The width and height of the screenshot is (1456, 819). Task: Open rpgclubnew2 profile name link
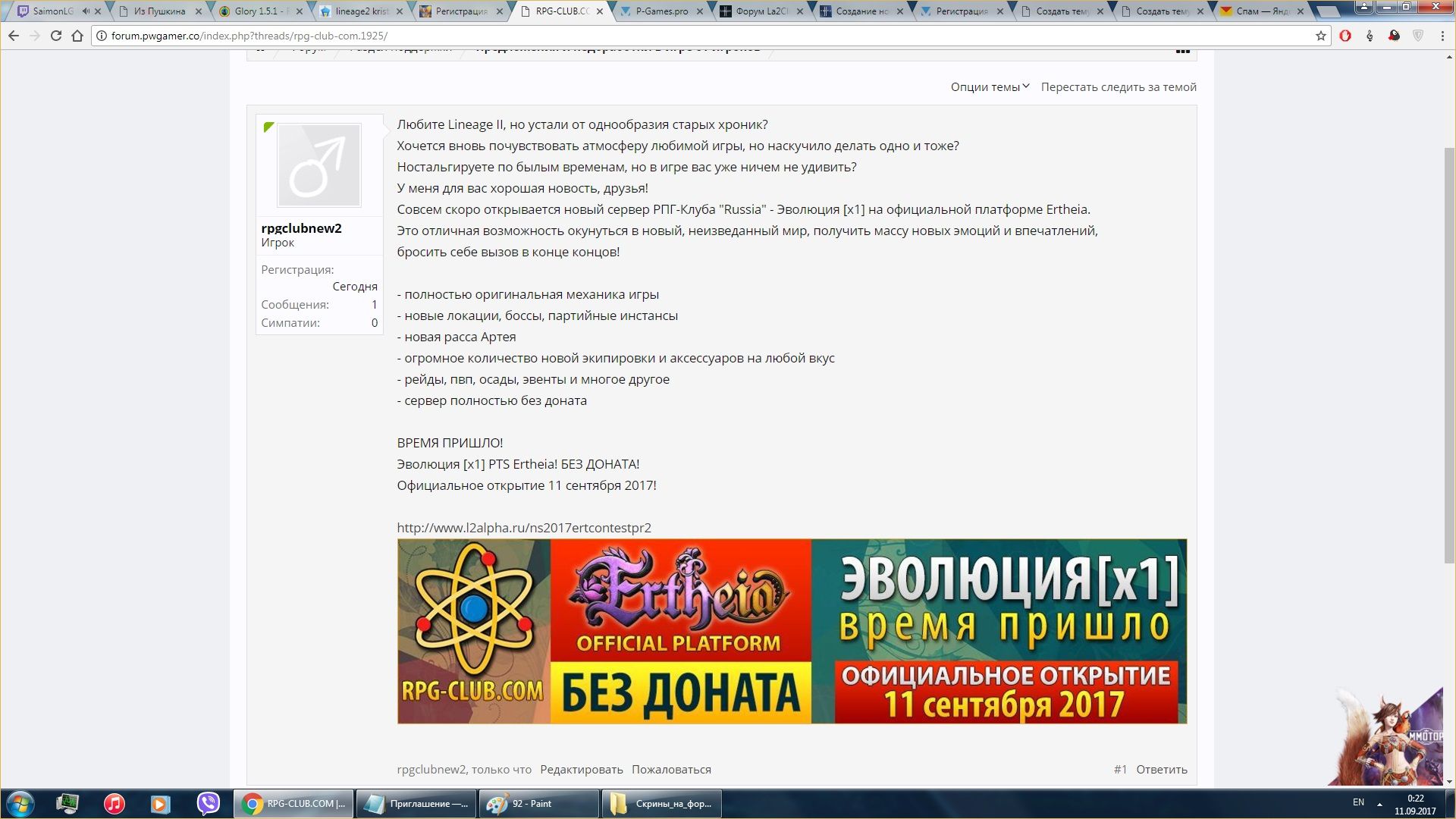pyautogui.click(x=301, y=228)
